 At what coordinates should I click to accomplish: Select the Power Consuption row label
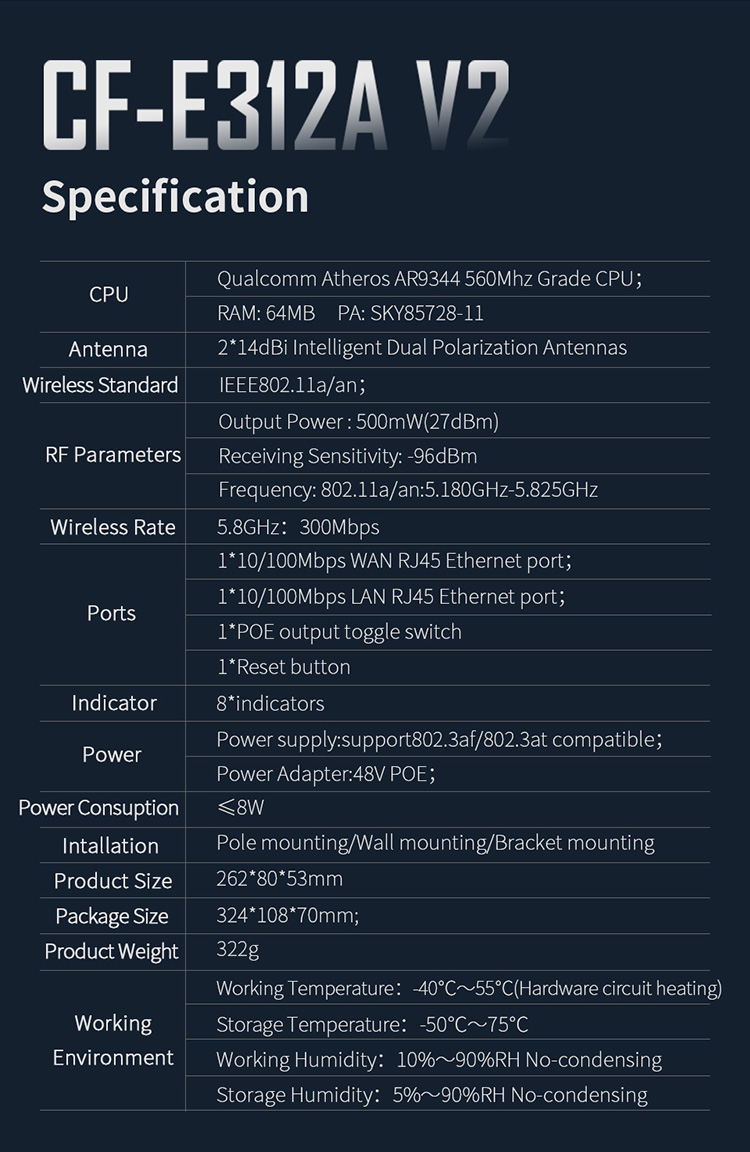point(99,808)
